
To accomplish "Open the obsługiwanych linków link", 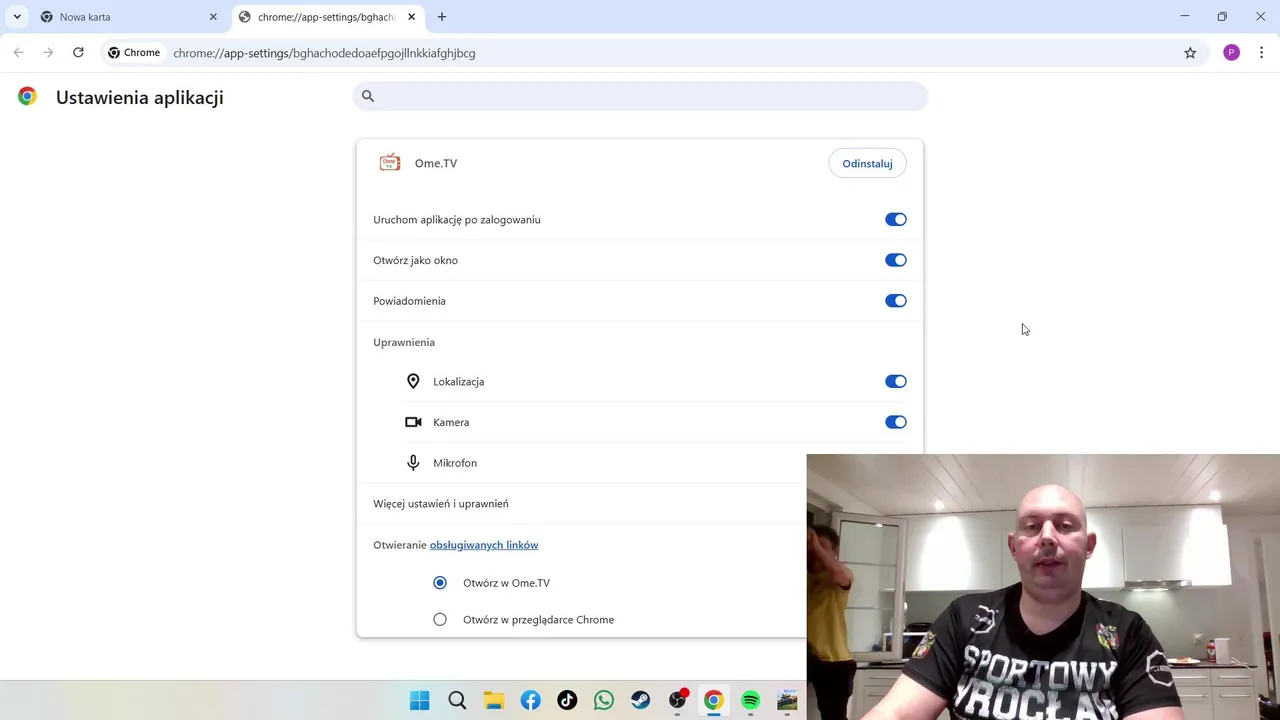I will (484, 545).
